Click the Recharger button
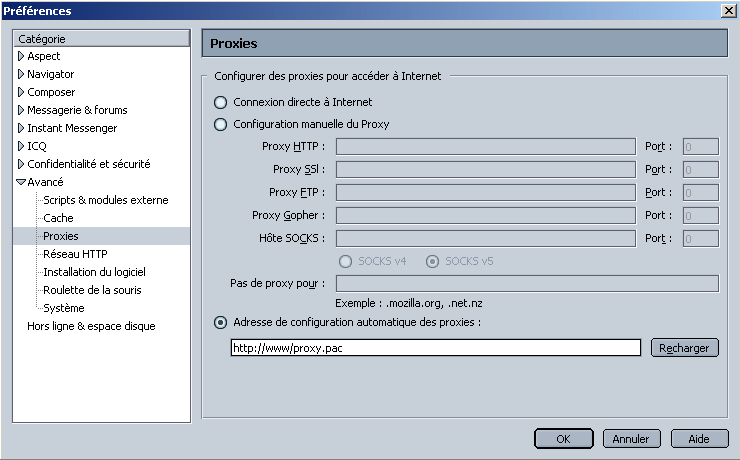The image size is (740, 460). (x=684, y=348)
